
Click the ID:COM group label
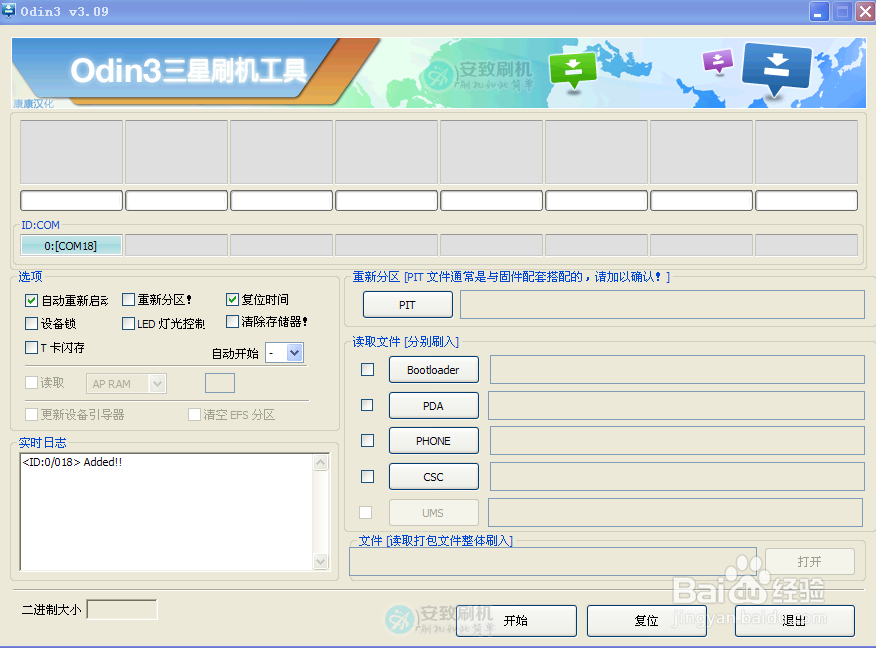[40, 225]
